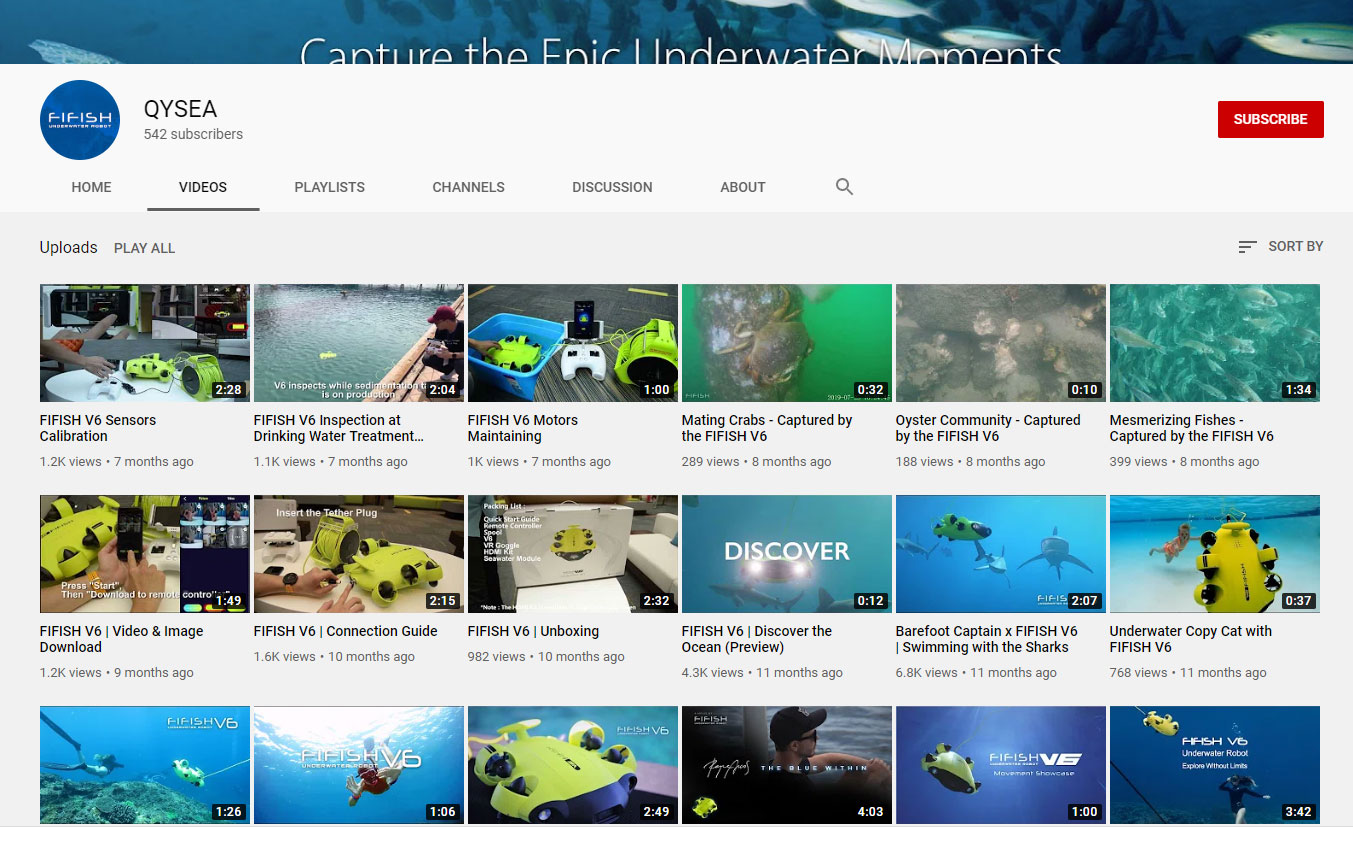The width and height of the screenshot is (1353, 846).
Task: Play Video & Image Download thumbnail
Action: click(145, 554)
